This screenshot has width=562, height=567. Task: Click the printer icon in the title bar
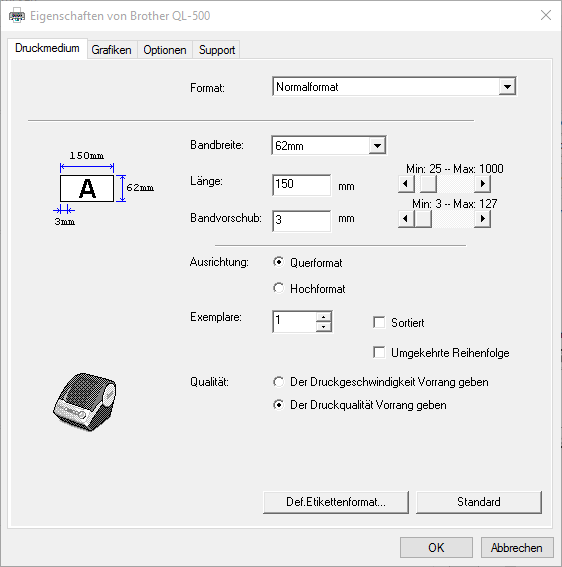pos(17,16)
